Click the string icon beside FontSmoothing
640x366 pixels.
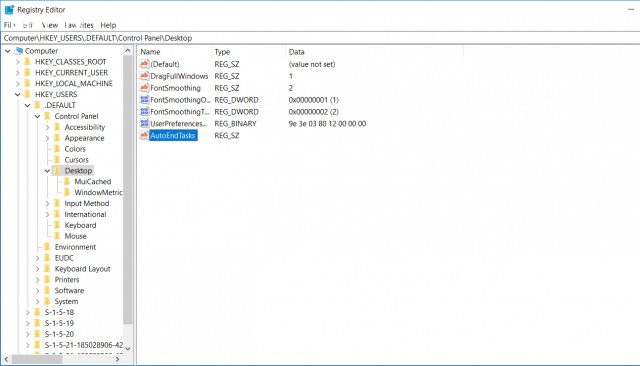click(x=144, y=88)
